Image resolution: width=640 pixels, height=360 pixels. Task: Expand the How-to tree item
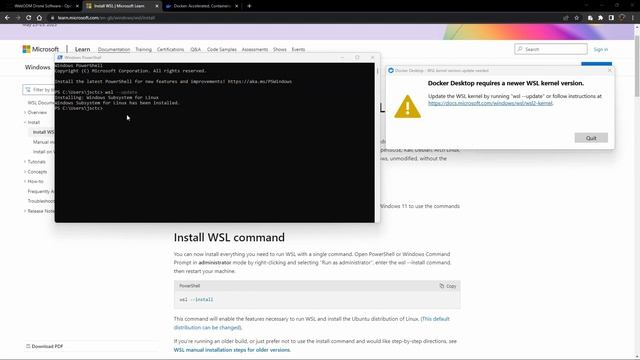click(x=35, y=181)
